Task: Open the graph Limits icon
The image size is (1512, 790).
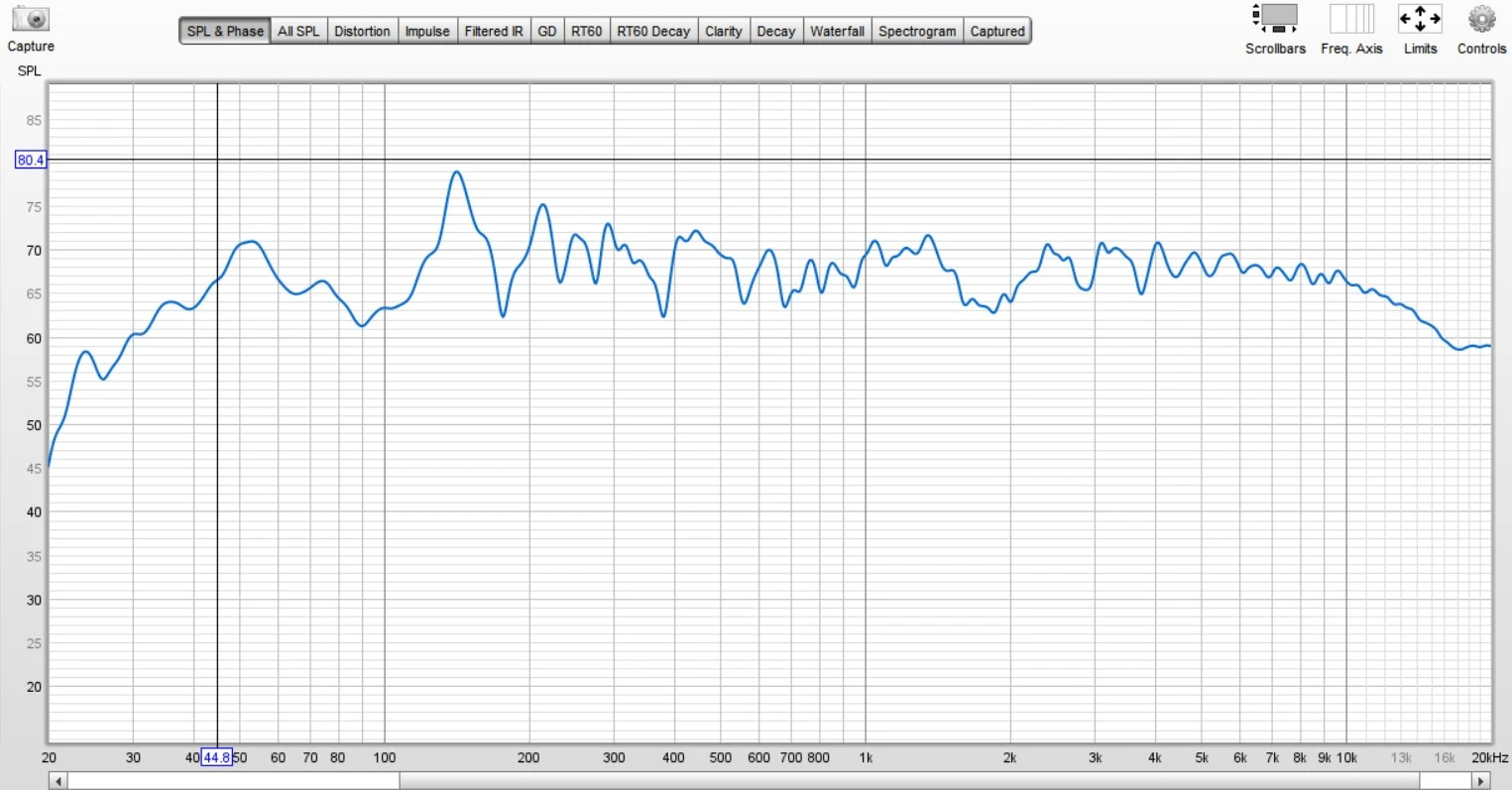Action: (1420, 19)
